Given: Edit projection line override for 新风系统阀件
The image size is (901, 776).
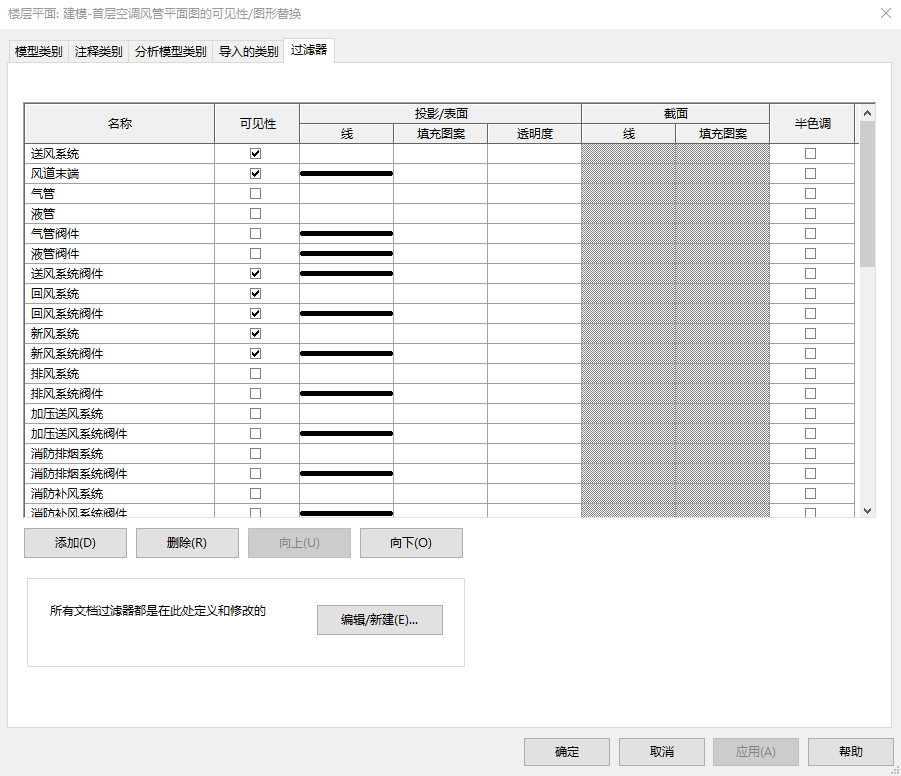Looking at the screenshot, I should pyautogui.click(x=346, y=354).
